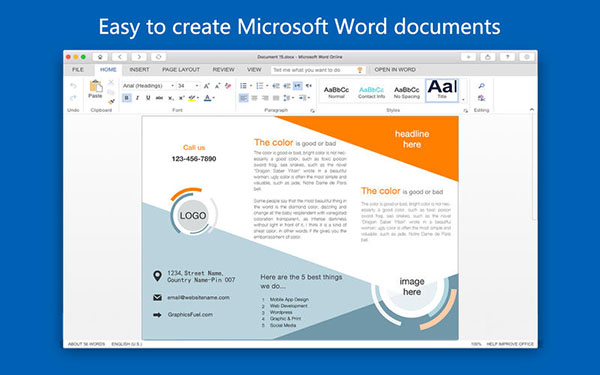Click OPEN IN WORD button
This screenshot has width=600, height=375.
coord(395,70)
